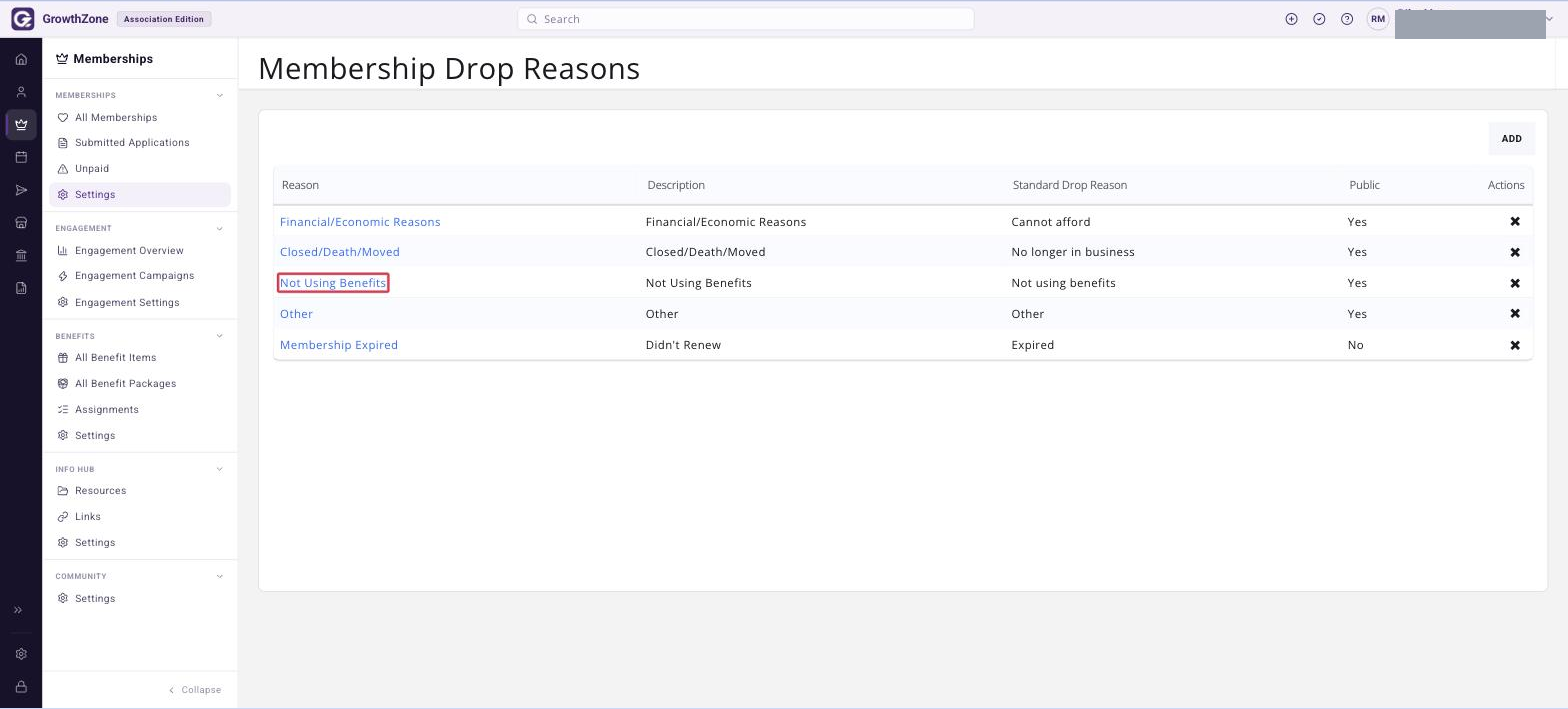Collapse the Community section chevron
The height and width of the screenshot is (709, 1568).
click(220, 576)
